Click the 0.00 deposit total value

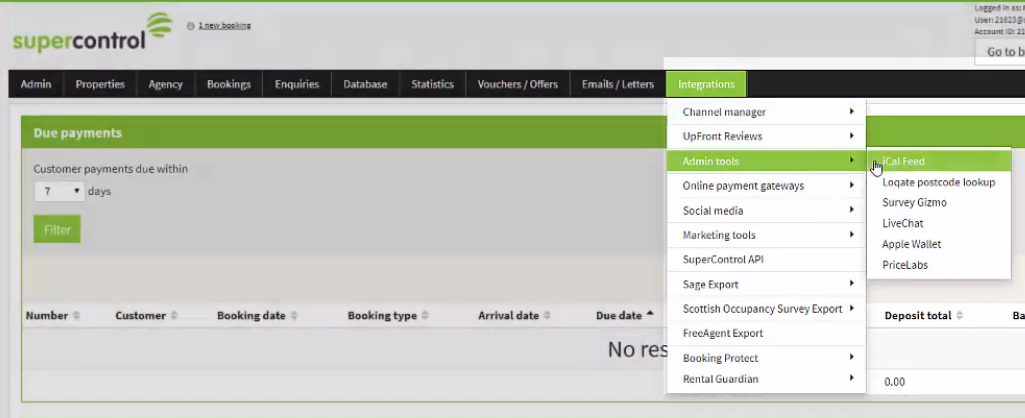894,382
